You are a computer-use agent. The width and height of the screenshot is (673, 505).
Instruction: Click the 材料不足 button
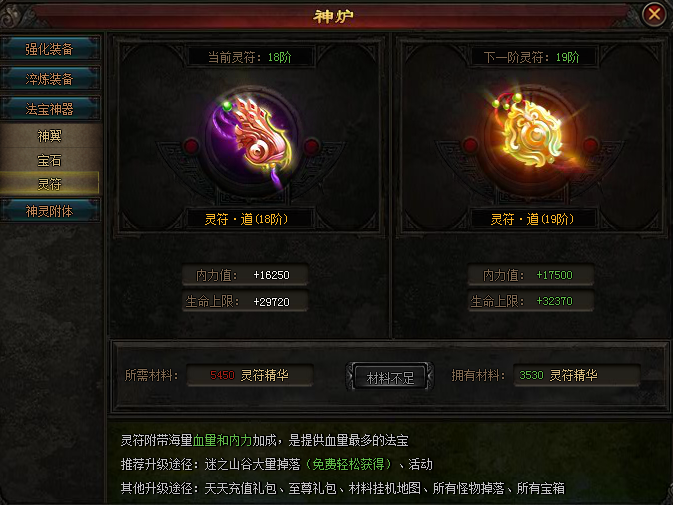pos(390,377)
